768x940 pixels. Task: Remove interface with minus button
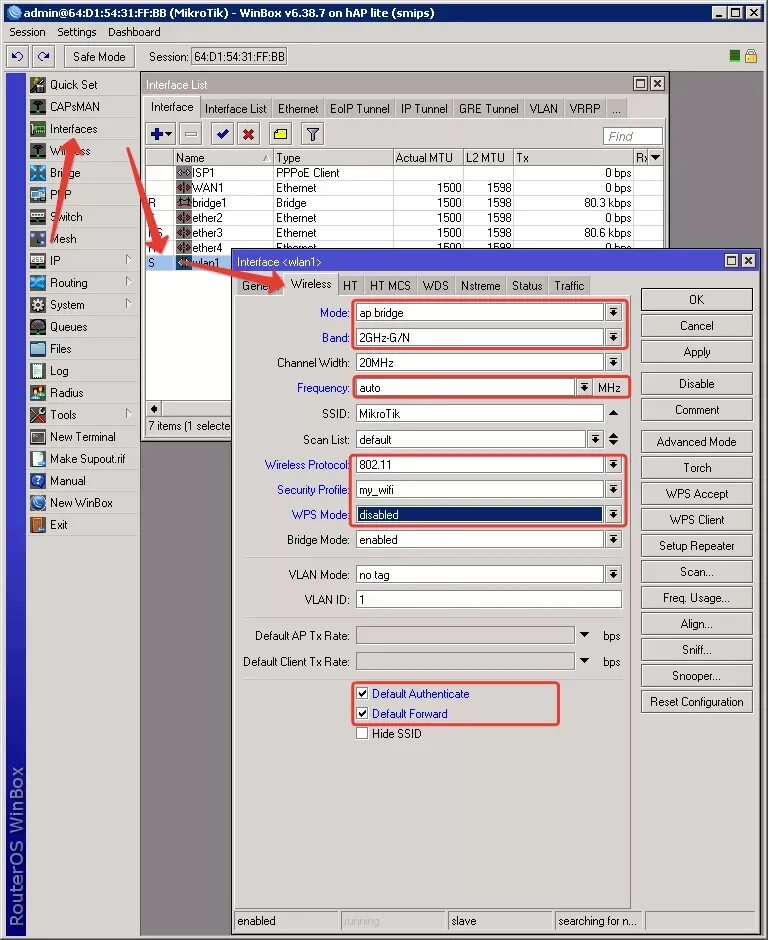click(x=191, y=134)
